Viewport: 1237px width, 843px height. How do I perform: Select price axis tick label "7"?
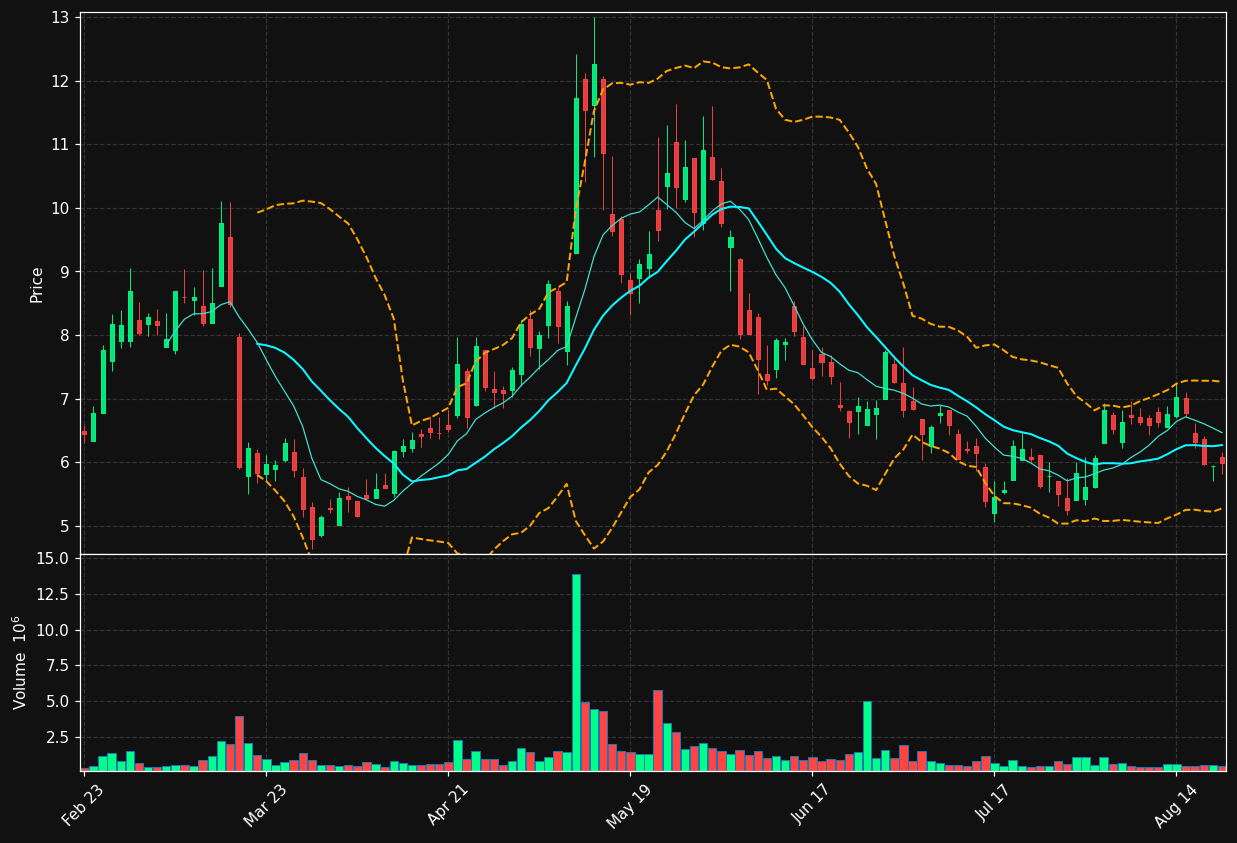(x=64, y=399)
